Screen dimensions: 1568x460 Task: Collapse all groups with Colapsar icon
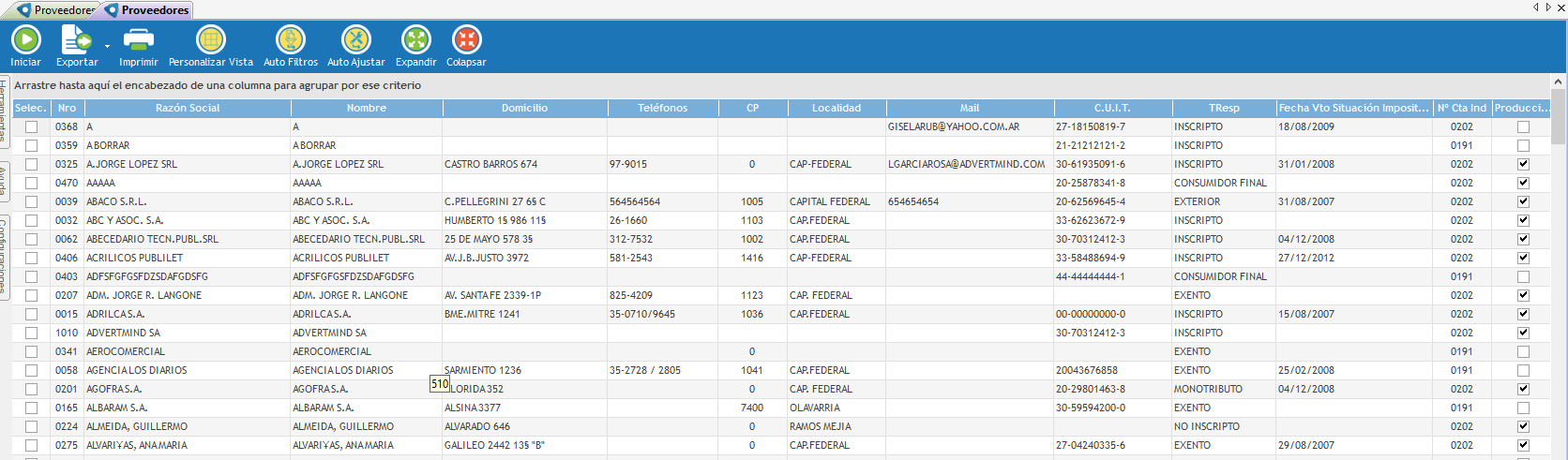(466, 40)
